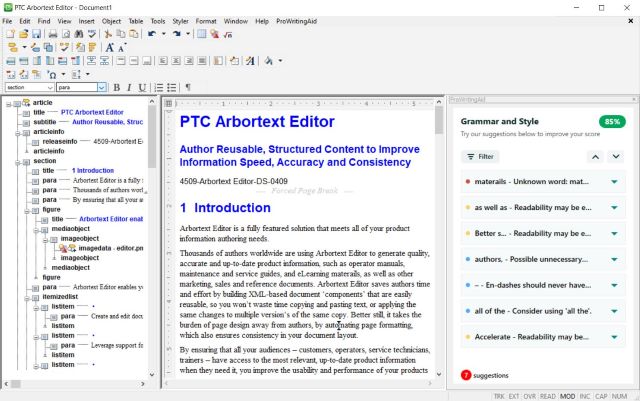The width and height of the screenshot is (640, 401).
Task: Toggle TRK change tracking in status bar
Action: point(499,396)
